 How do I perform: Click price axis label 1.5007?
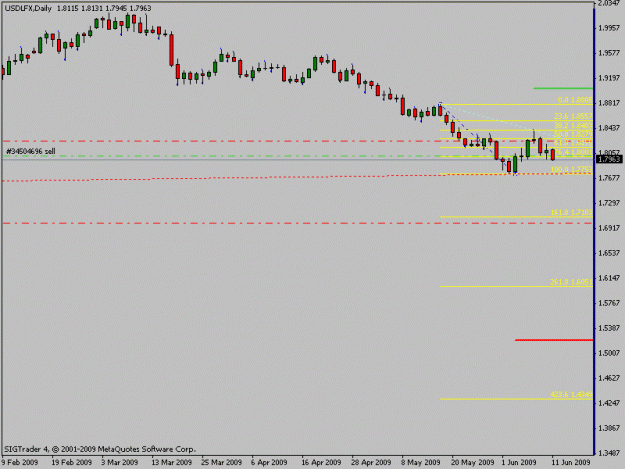point(610,353)
